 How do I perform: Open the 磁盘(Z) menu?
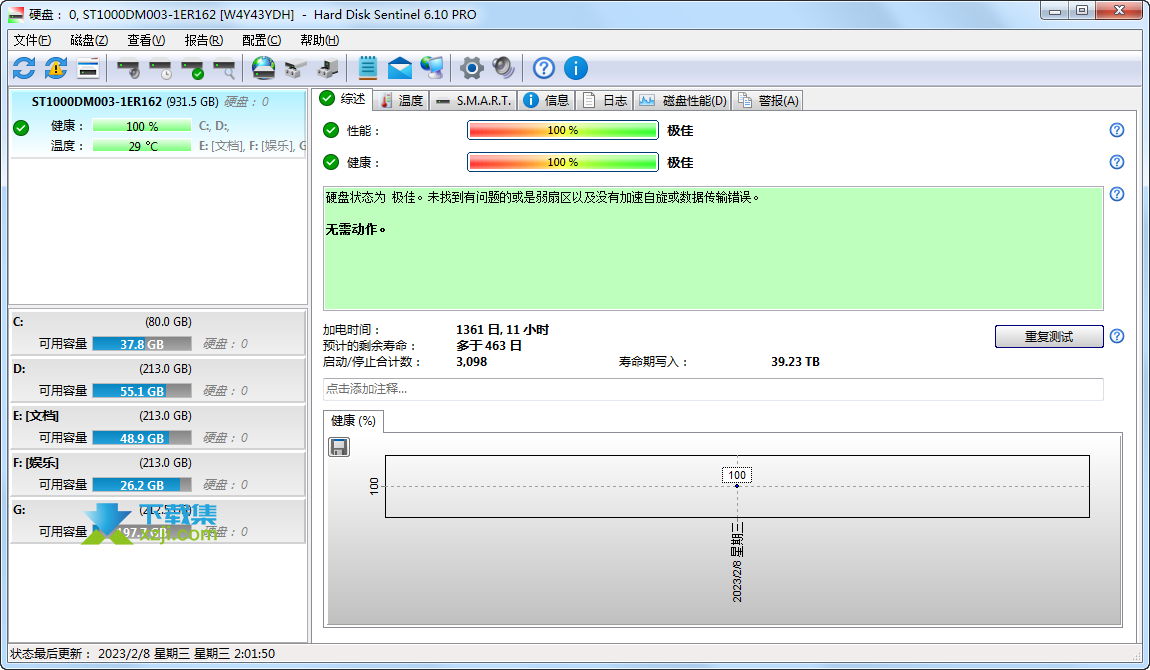point(89,40)
